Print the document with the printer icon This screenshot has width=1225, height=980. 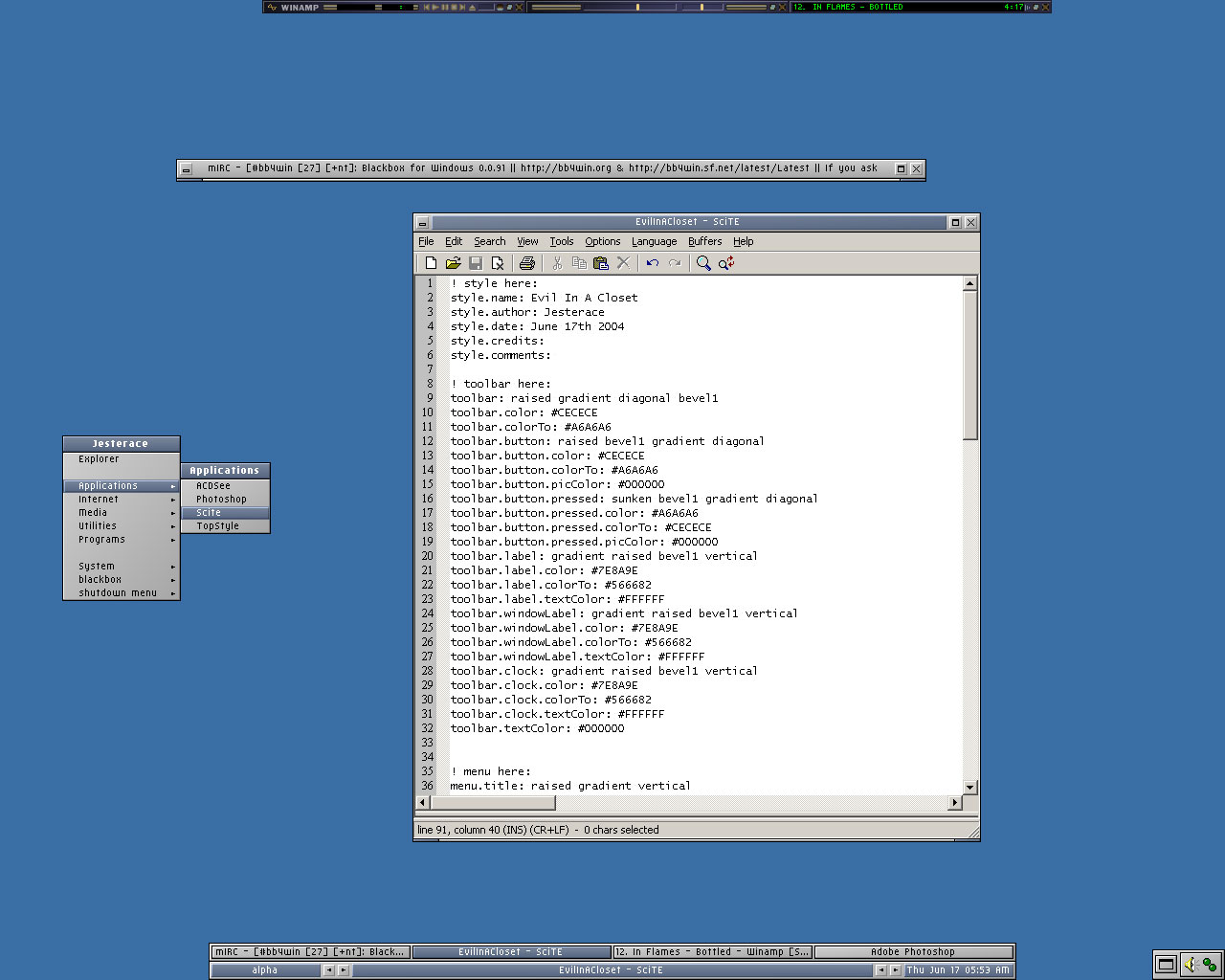(x=526, y=263)
